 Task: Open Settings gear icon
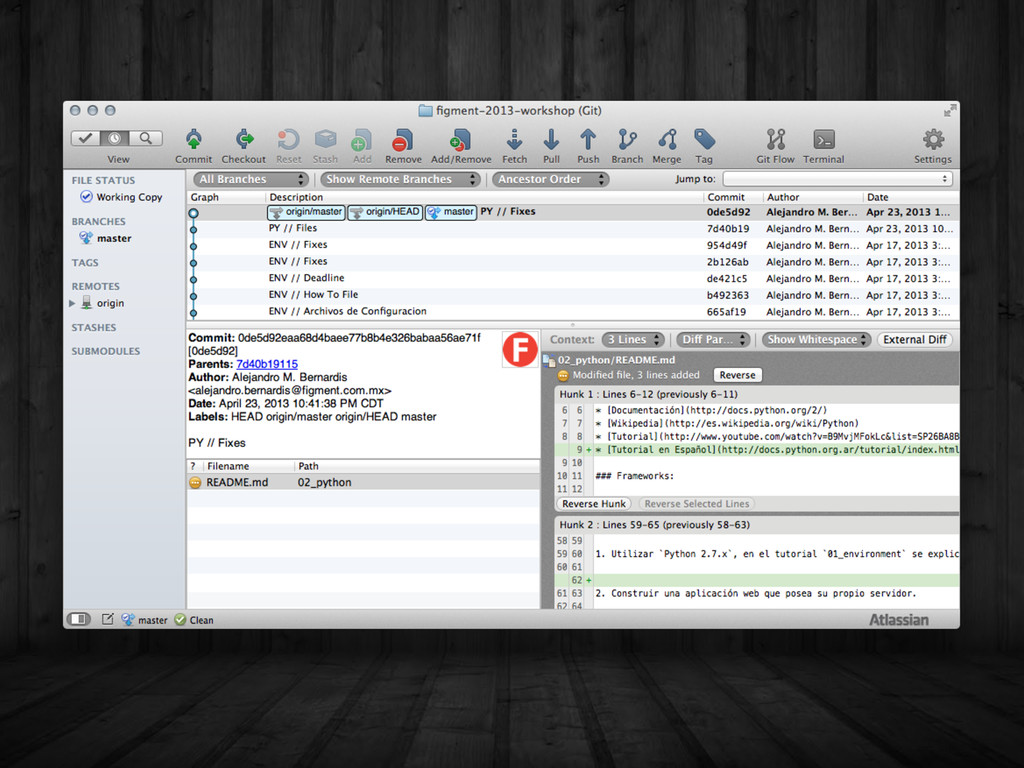click(x=933, y=139)
